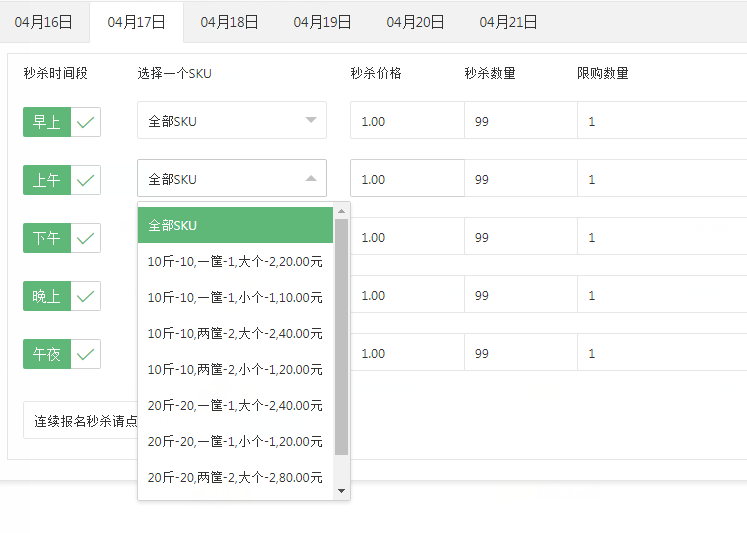This screenshot has width=747, height=533.
Task: Collapse the 上午 row SKU dropdown
Action: click(232, 178)
